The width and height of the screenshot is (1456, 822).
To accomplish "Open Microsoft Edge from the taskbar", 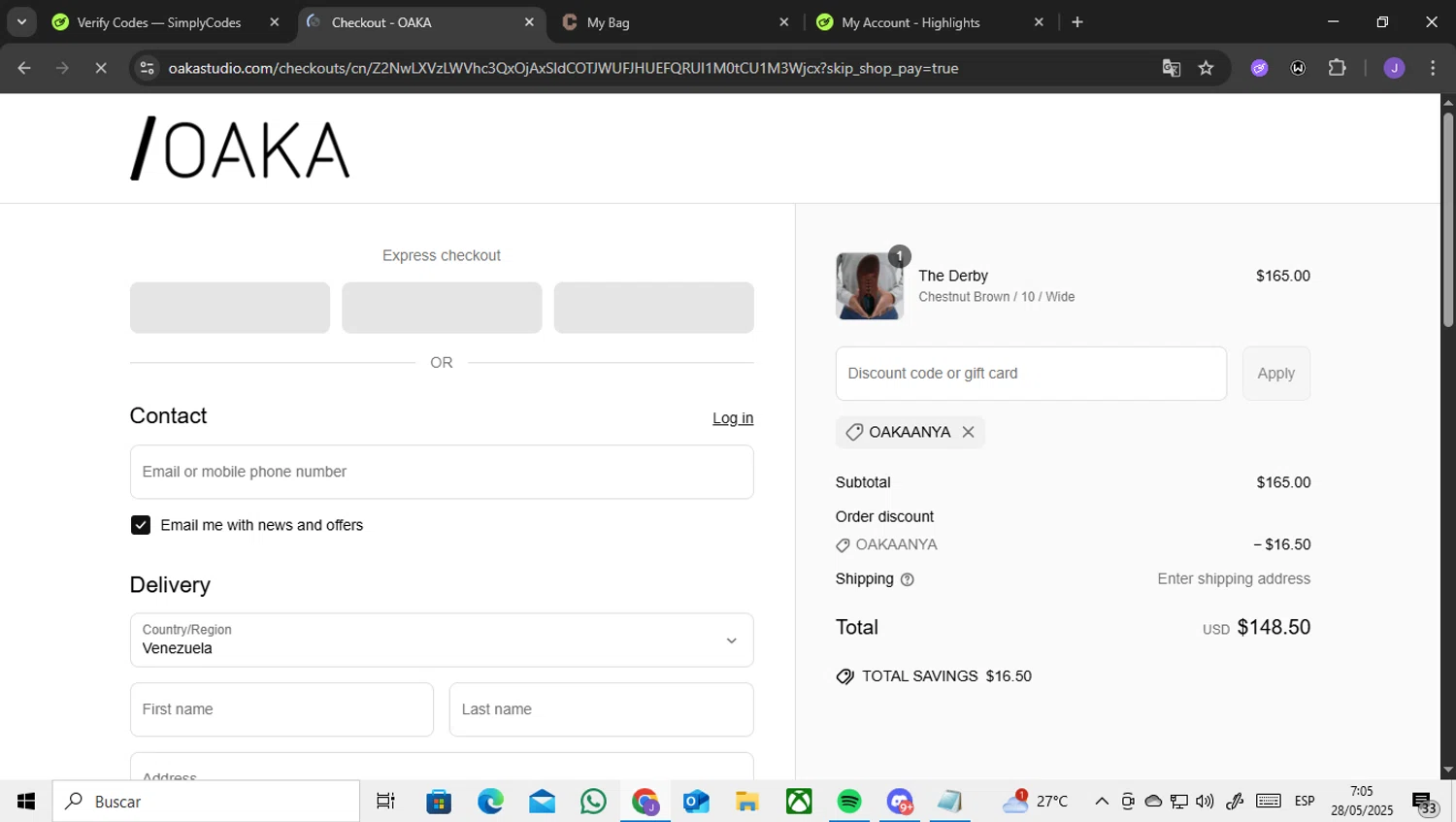I will (490, 802).
